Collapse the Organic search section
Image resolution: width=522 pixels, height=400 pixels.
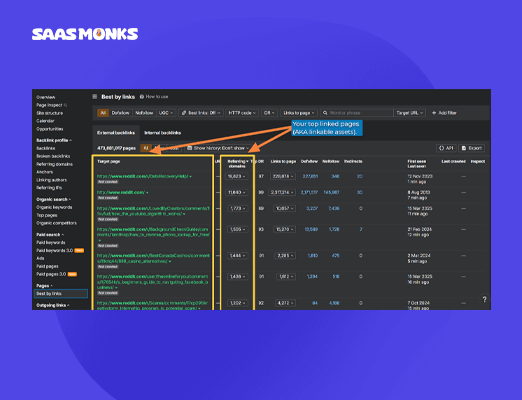coord(53,199)
